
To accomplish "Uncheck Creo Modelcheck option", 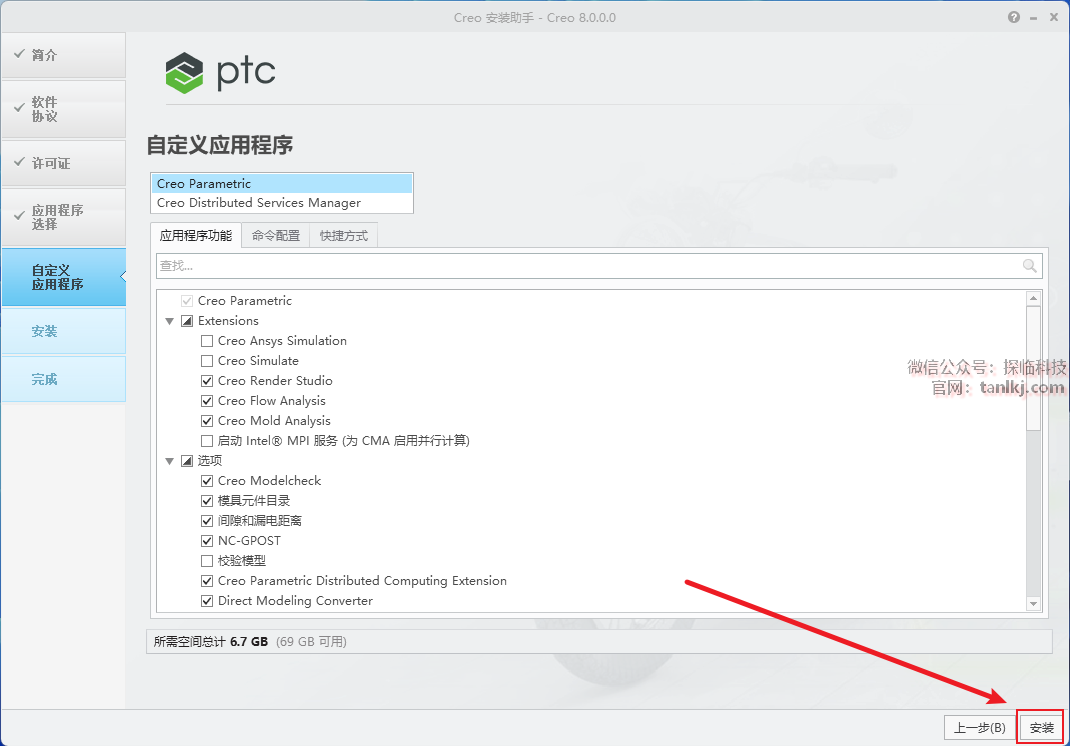I will coord(207,480).
